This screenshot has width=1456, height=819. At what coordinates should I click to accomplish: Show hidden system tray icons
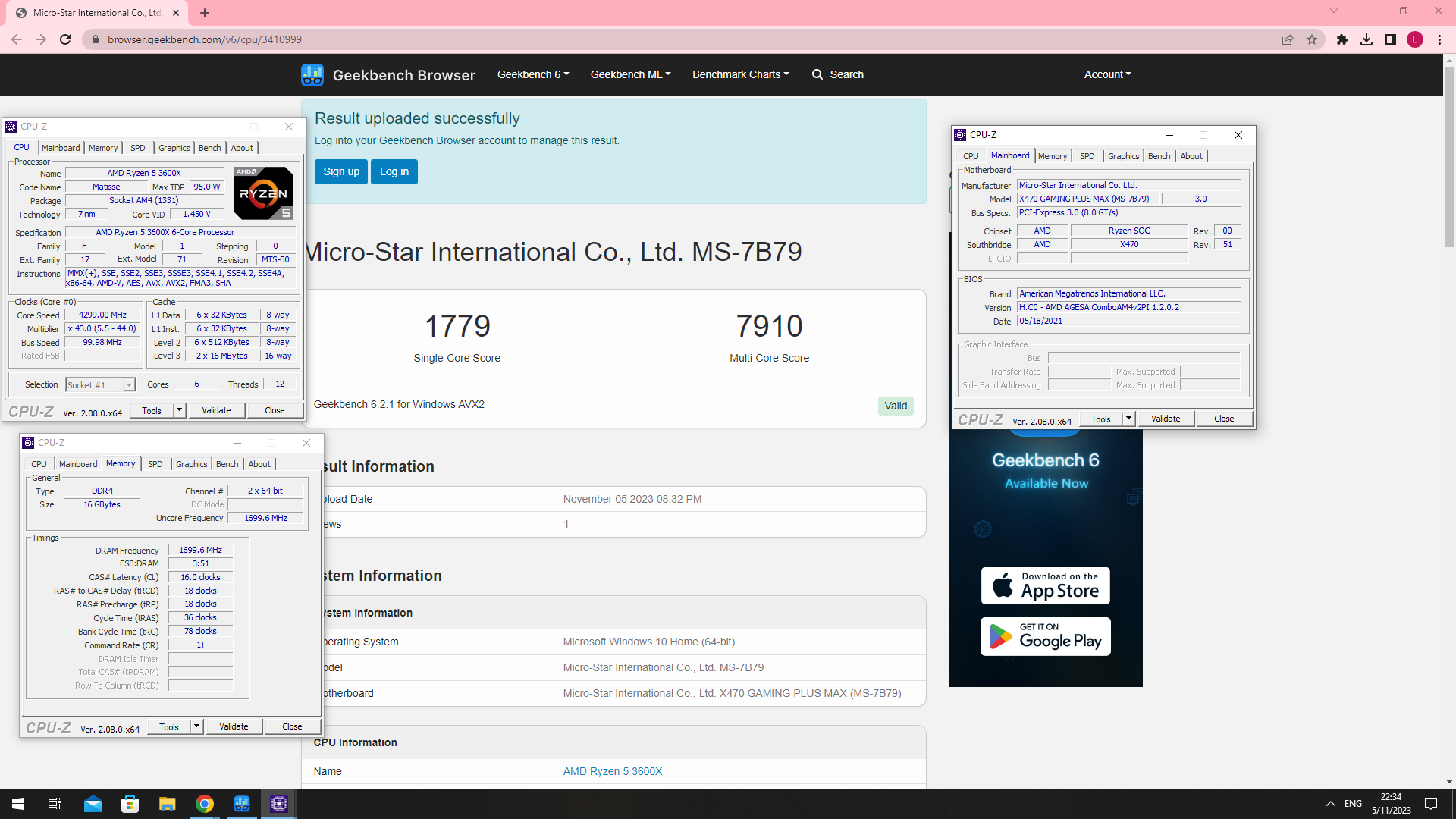pos(1330,804)
